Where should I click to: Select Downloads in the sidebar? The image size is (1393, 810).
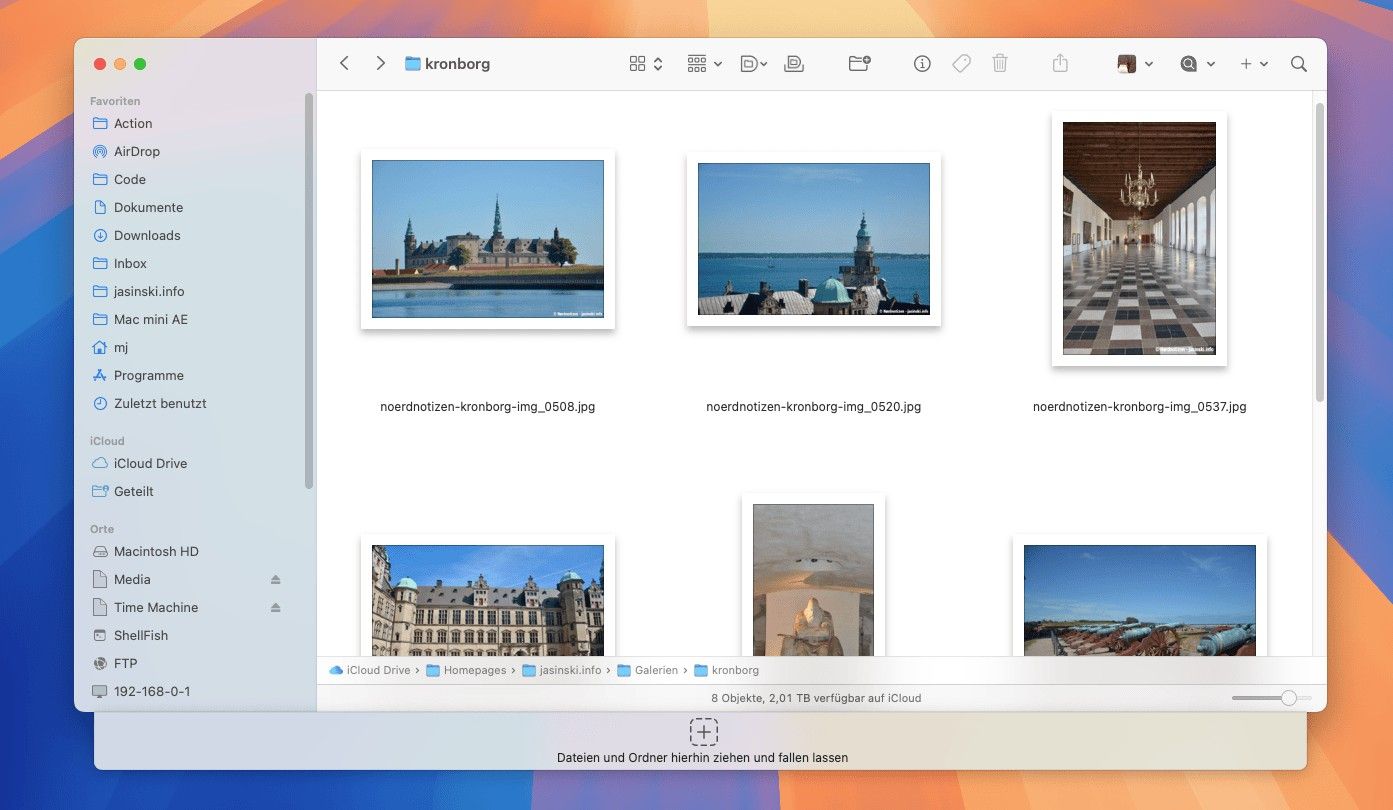146,236
